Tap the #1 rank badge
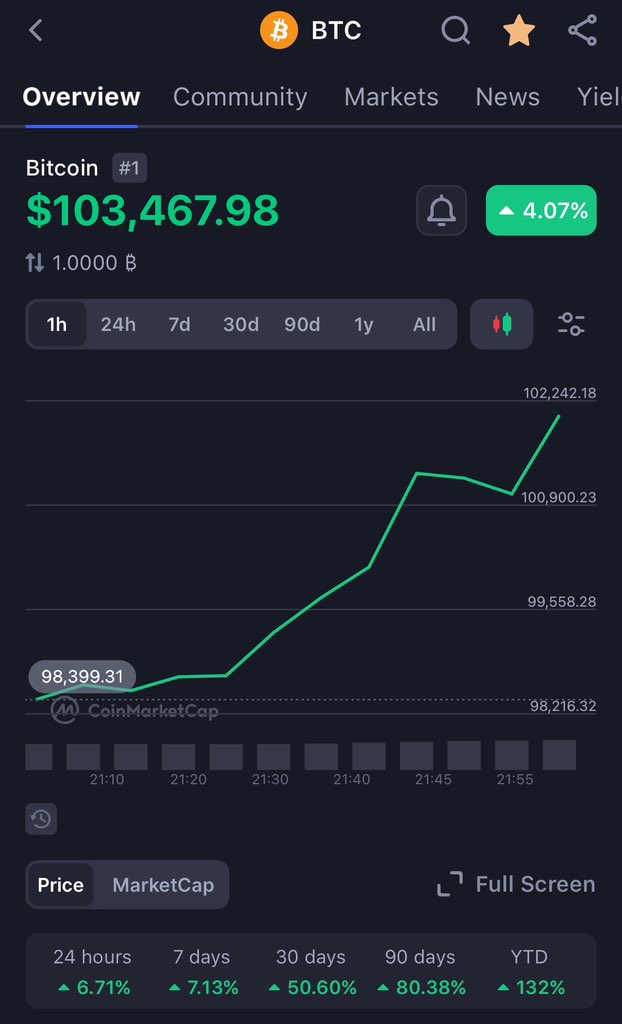Screen dimensions: 622x1024 [x=129, y=168]
